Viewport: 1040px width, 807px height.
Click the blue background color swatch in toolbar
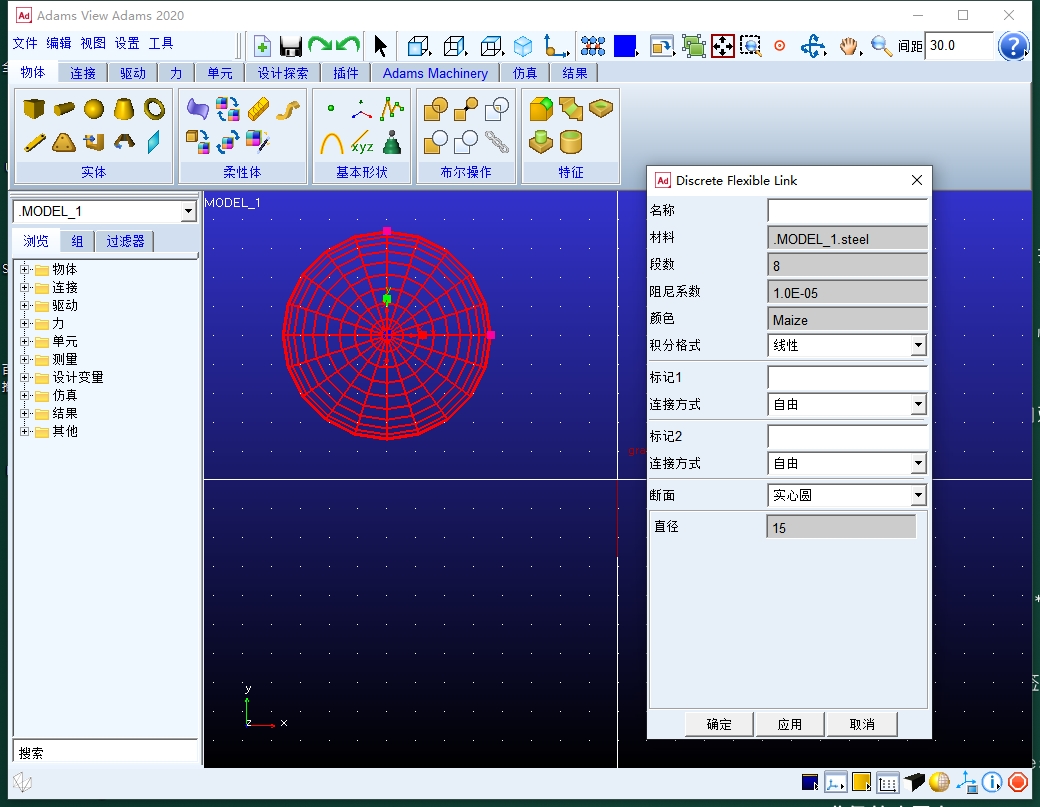(x=625, y=46)
